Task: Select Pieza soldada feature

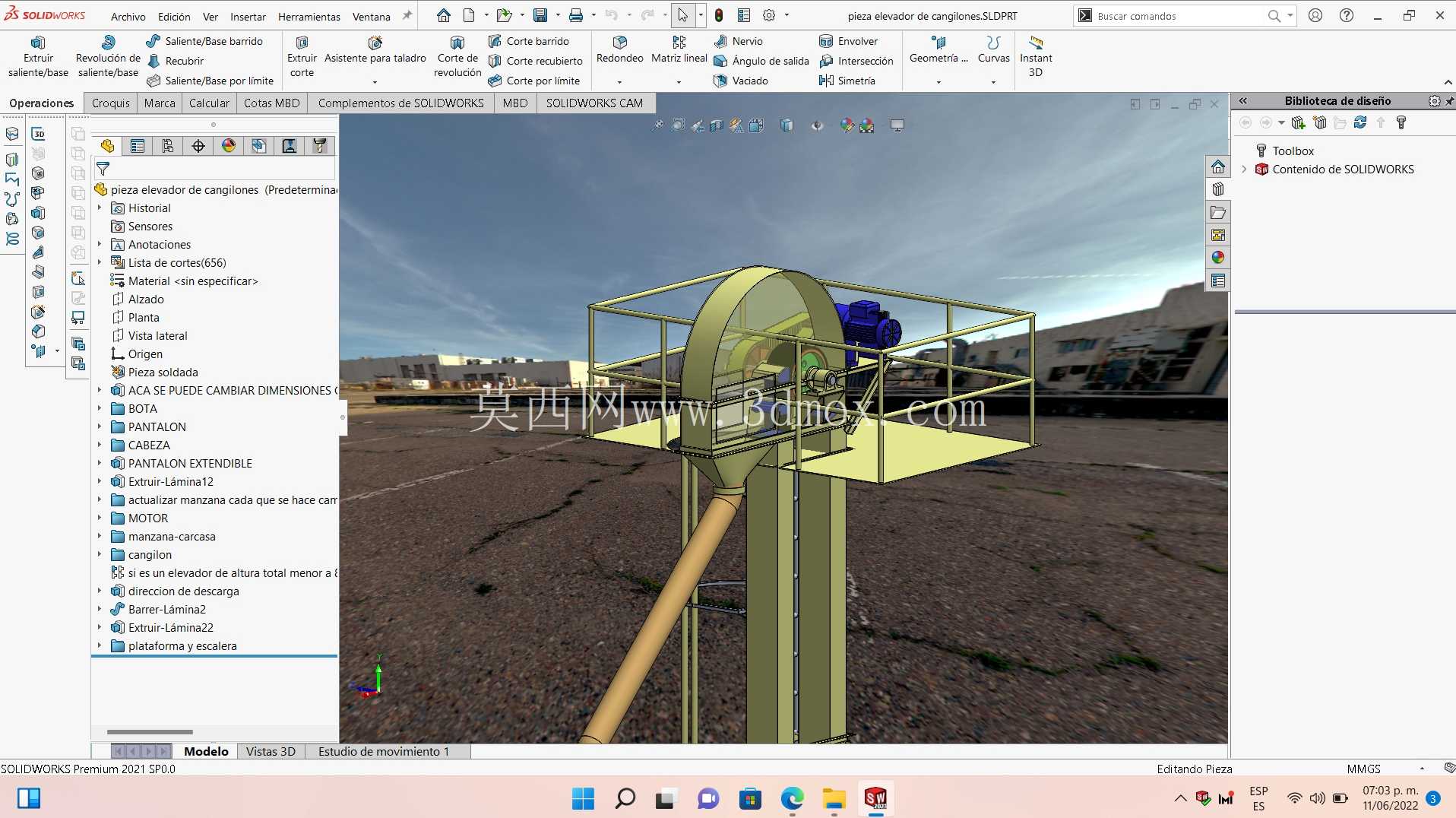Action: click(163, 372)
